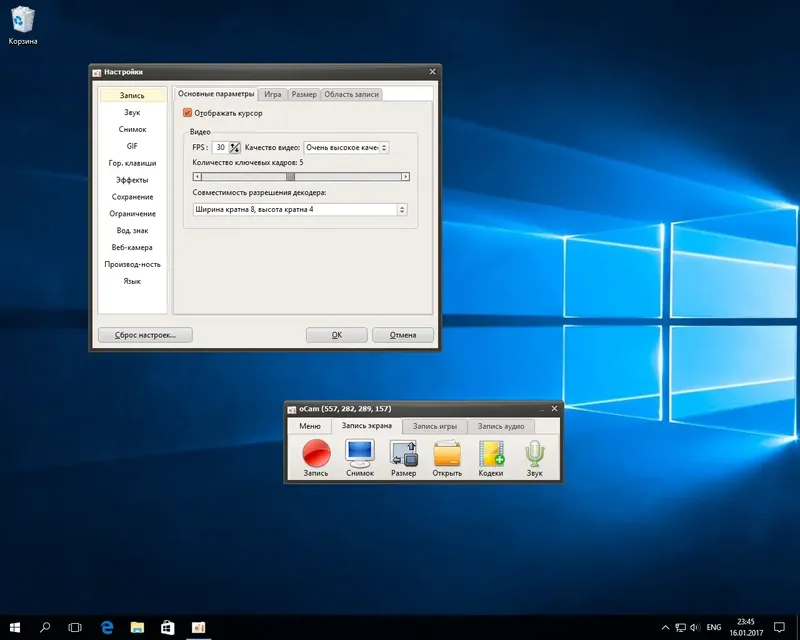Click the Звук microphone icon
This screenshot has width=800, height=640.
click(535, 453)
